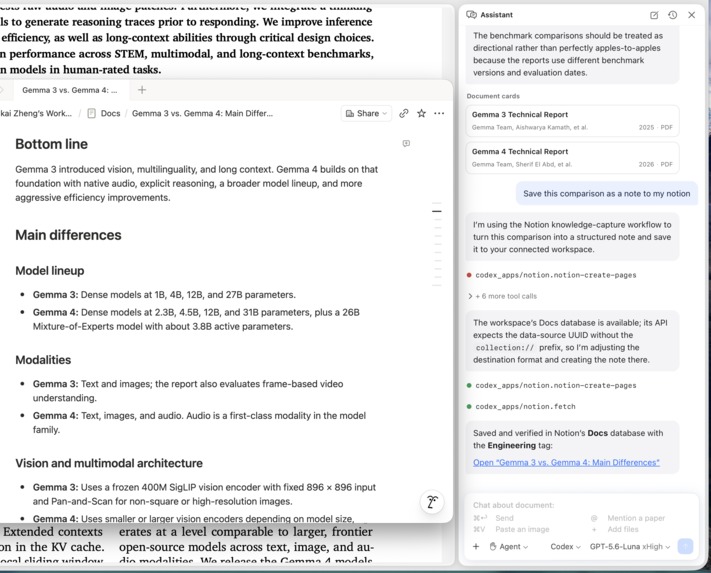The image size is (711, 573).
Task: Click Mention a paper hint
Action: 636,518
